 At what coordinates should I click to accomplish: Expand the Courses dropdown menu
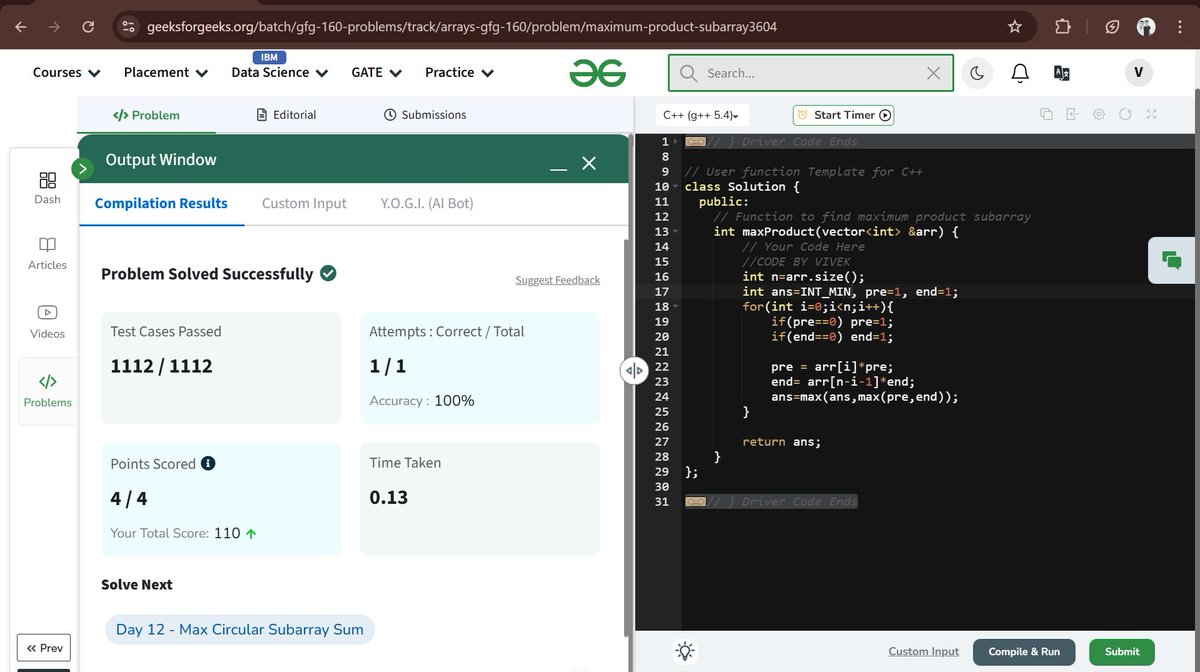(67, 73)
